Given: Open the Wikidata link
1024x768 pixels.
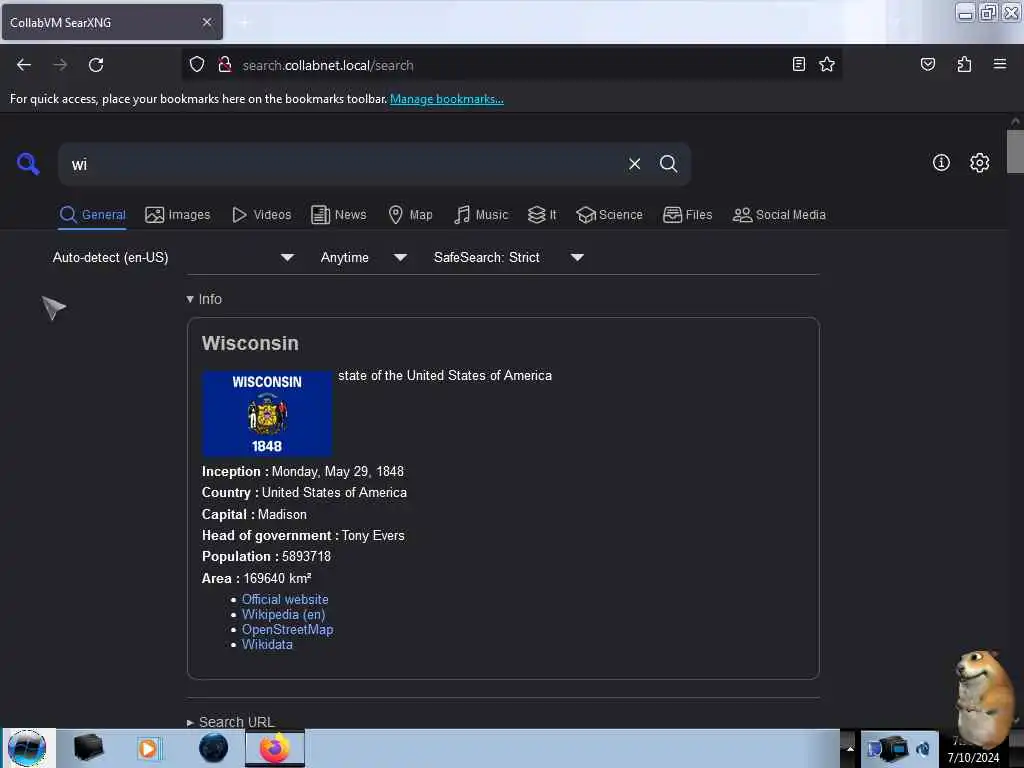Looking at the screenshot, I should pyautogui.click(x=267, y=645).
